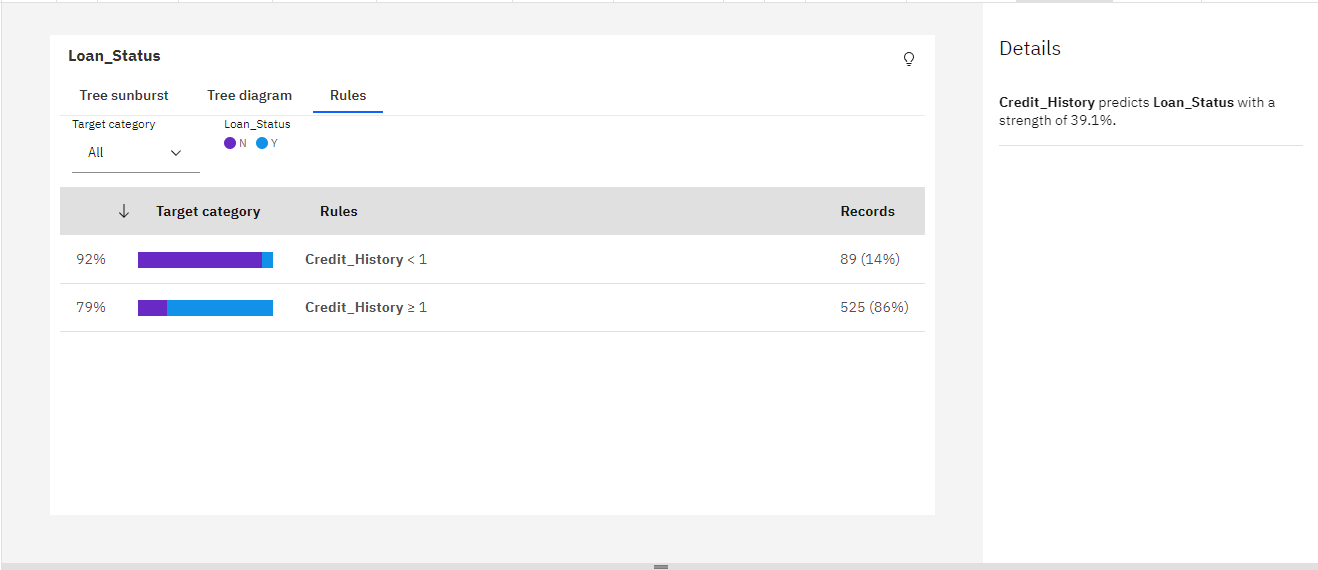Click the Target category column header

point(208,212)
